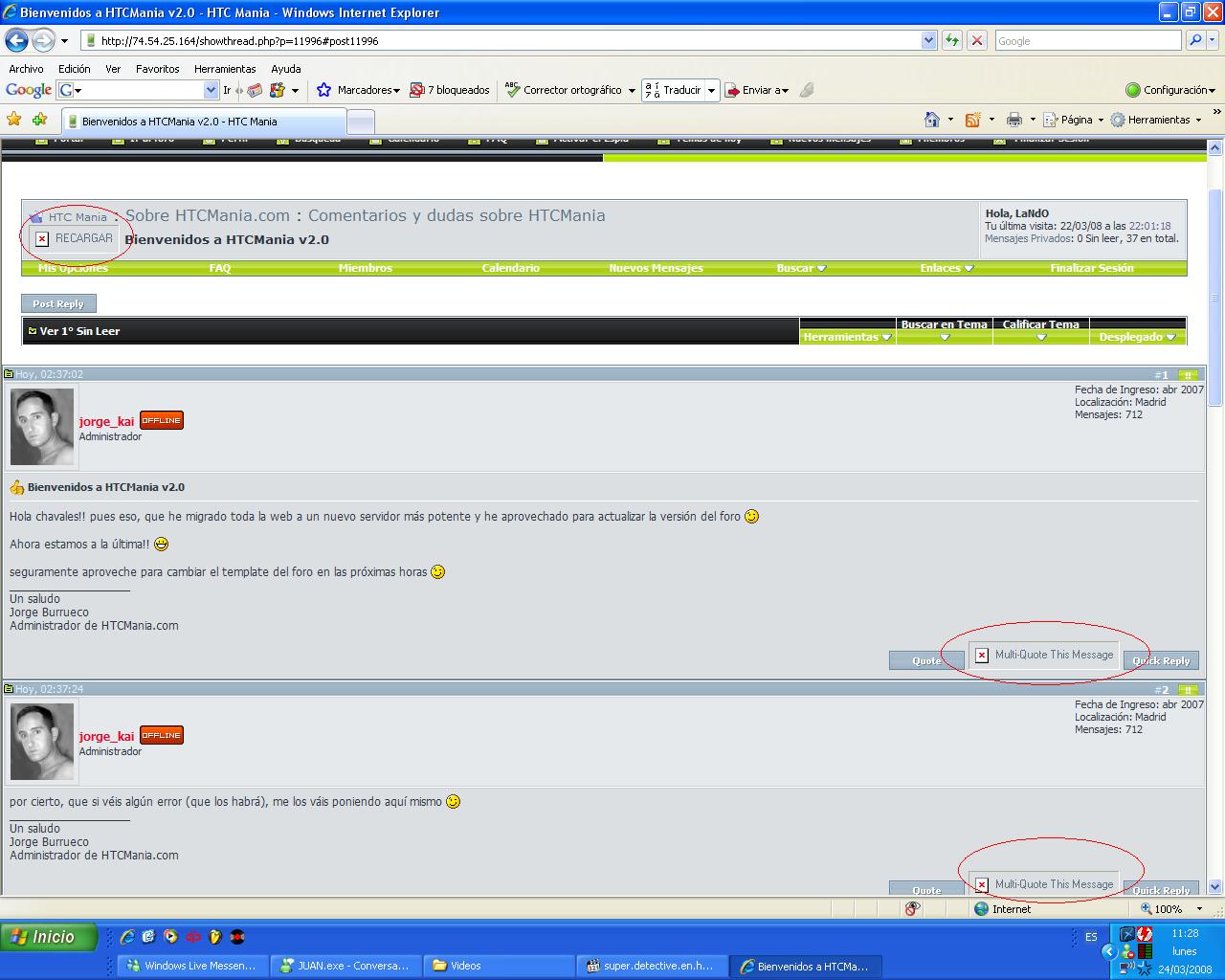
Task: Click the Google toolbar Marcadores star
Action: [x=324, y=90]
